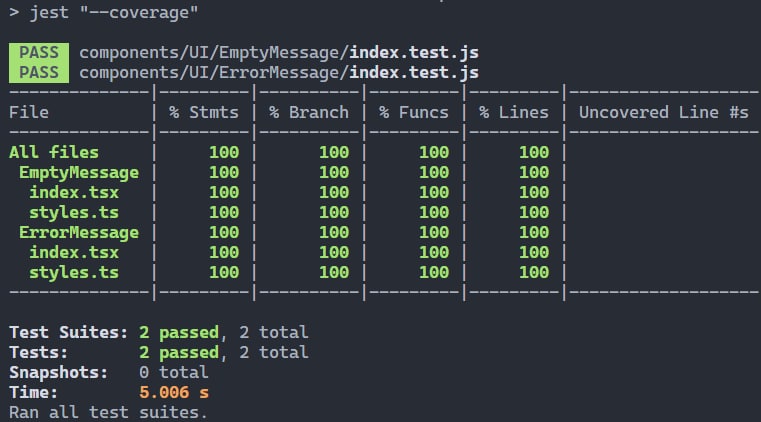
Task: Click components/UI/ErrorMessage/index.test.js path
Action: pos(279,73)
